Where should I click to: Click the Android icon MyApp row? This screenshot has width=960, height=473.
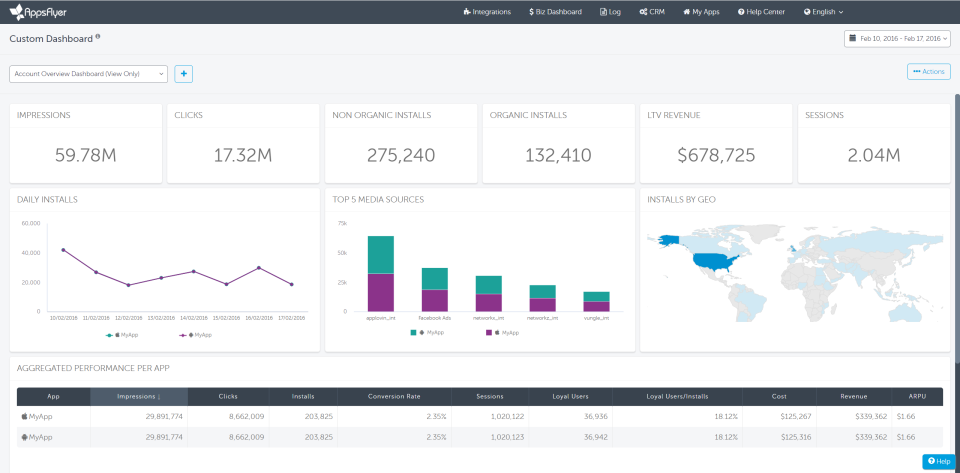coord(37,437)
